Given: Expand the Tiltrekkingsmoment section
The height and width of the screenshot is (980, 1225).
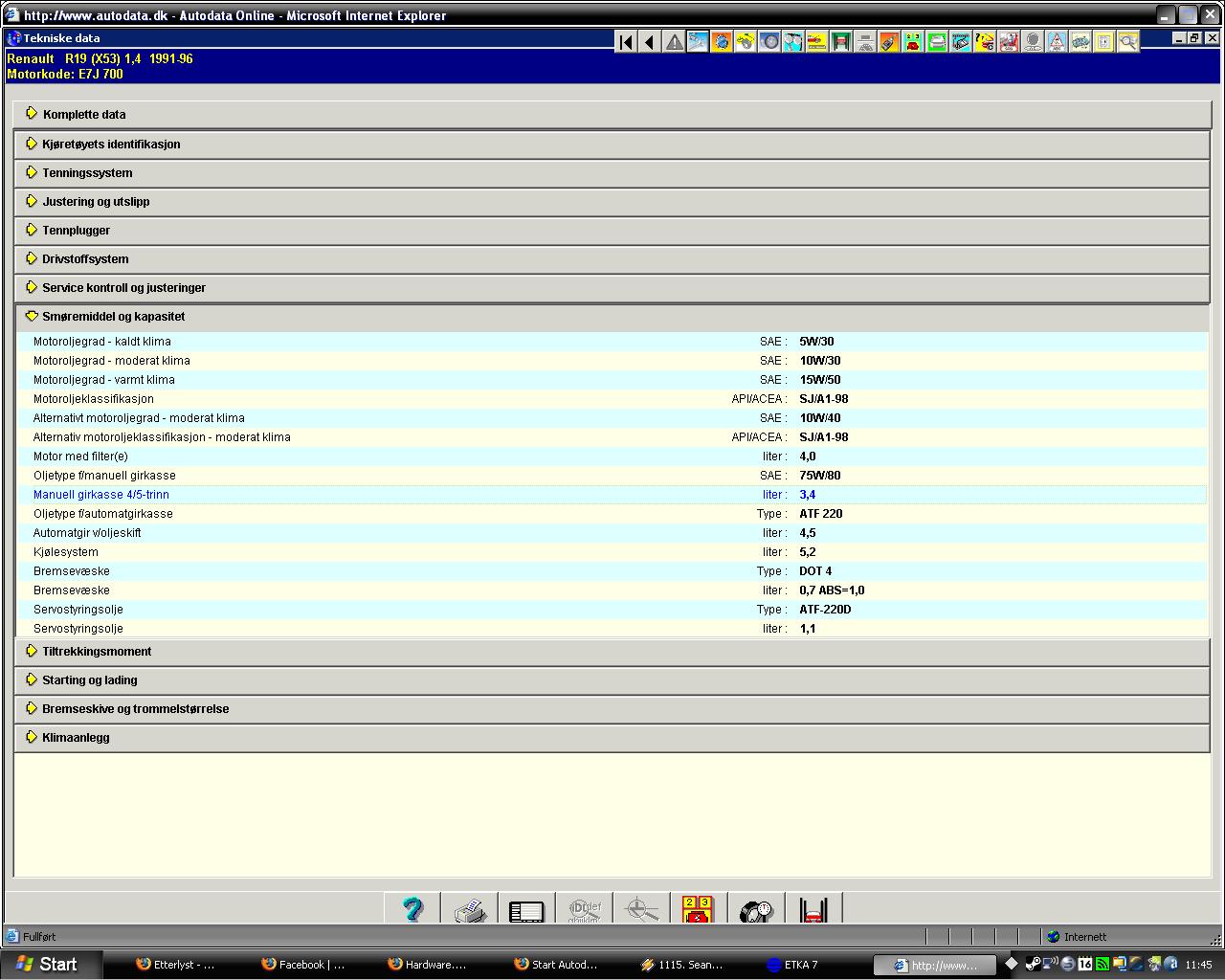Looking at the screenshot, I should (x=612, y=651).
